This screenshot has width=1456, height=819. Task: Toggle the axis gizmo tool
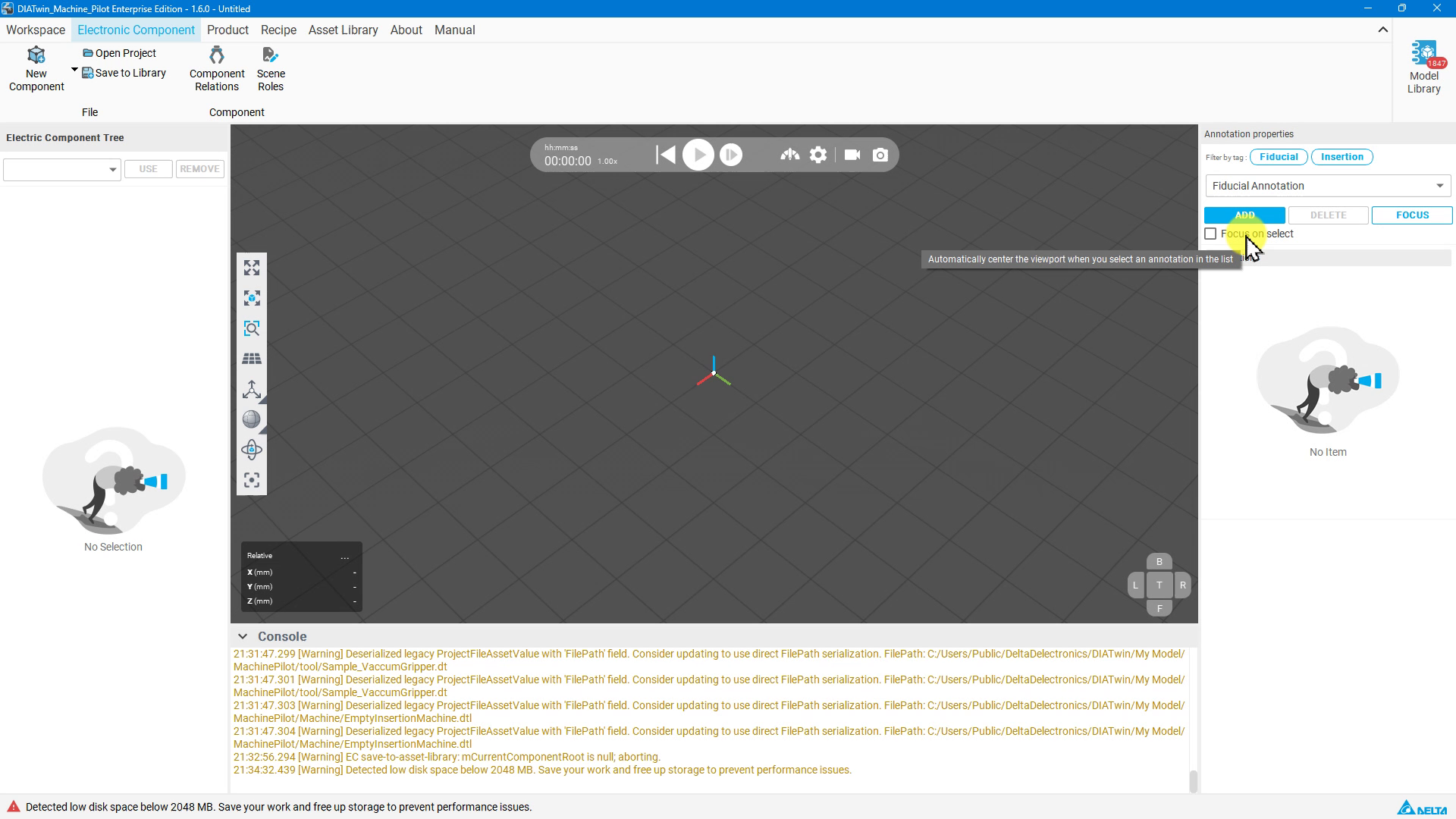point(252,389)
